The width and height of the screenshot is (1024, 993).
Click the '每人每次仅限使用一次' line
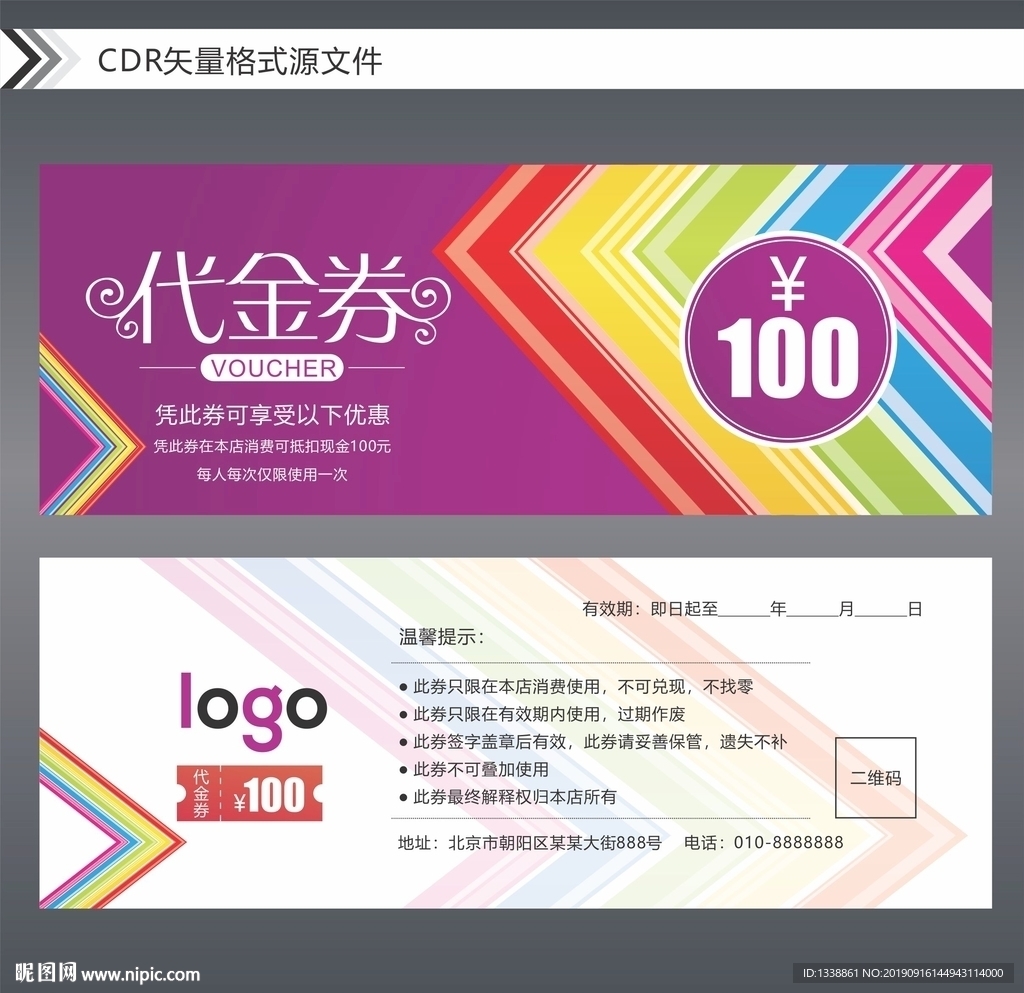(x=272, y=475)
